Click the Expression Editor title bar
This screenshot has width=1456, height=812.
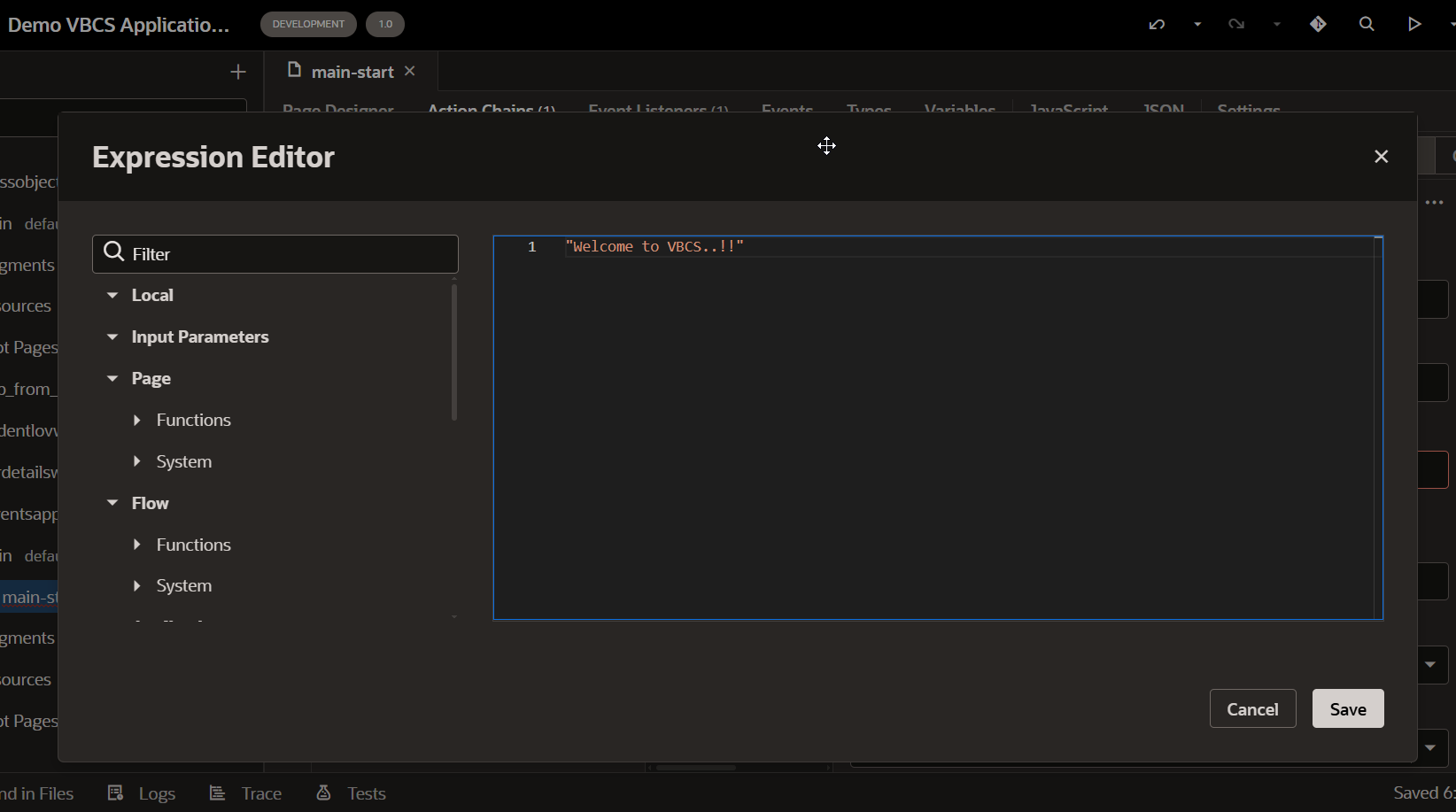(x=737, y=157)
